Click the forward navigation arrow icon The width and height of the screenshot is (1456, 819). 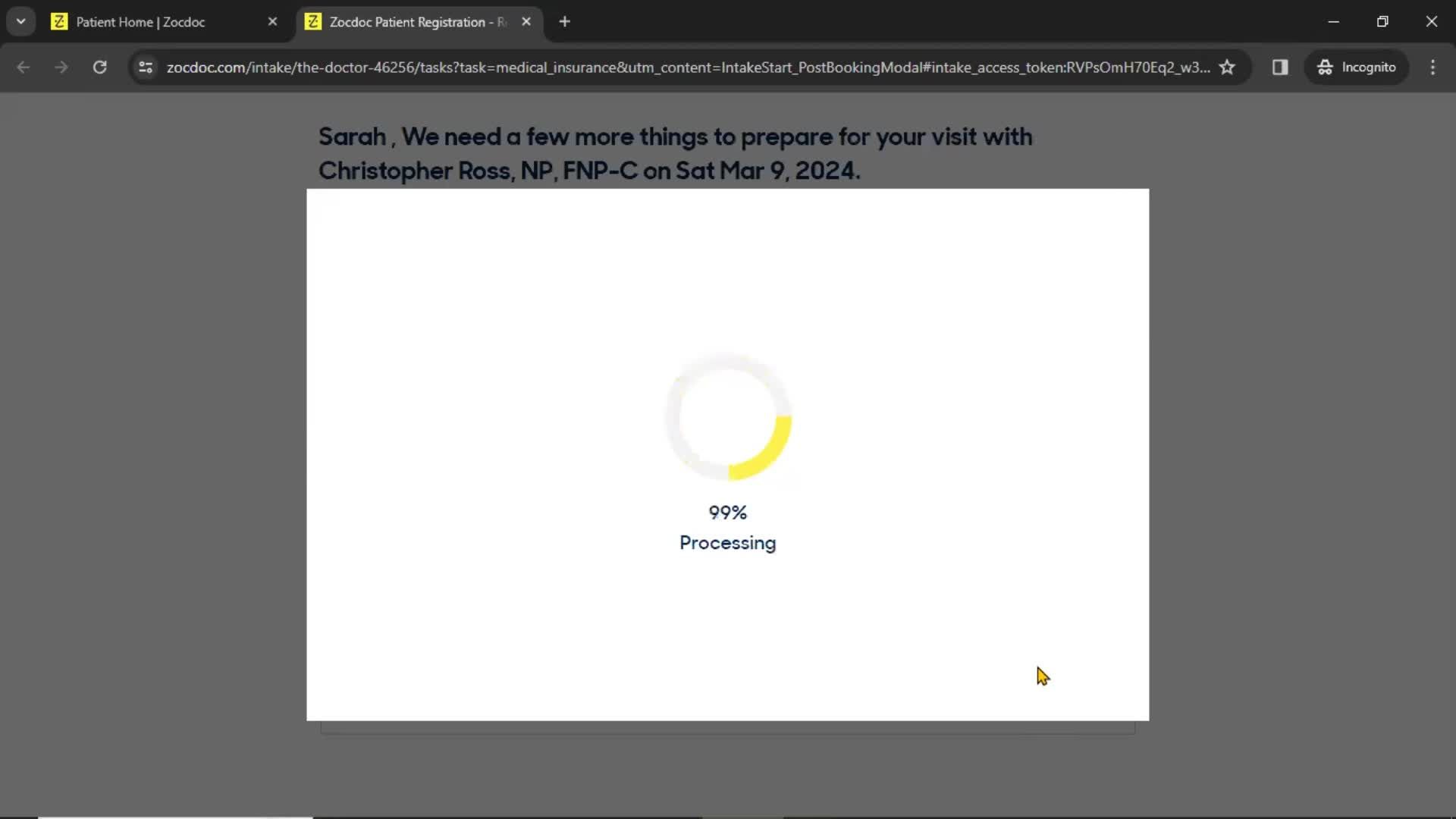pyautogui.click(x=60, y=67)
